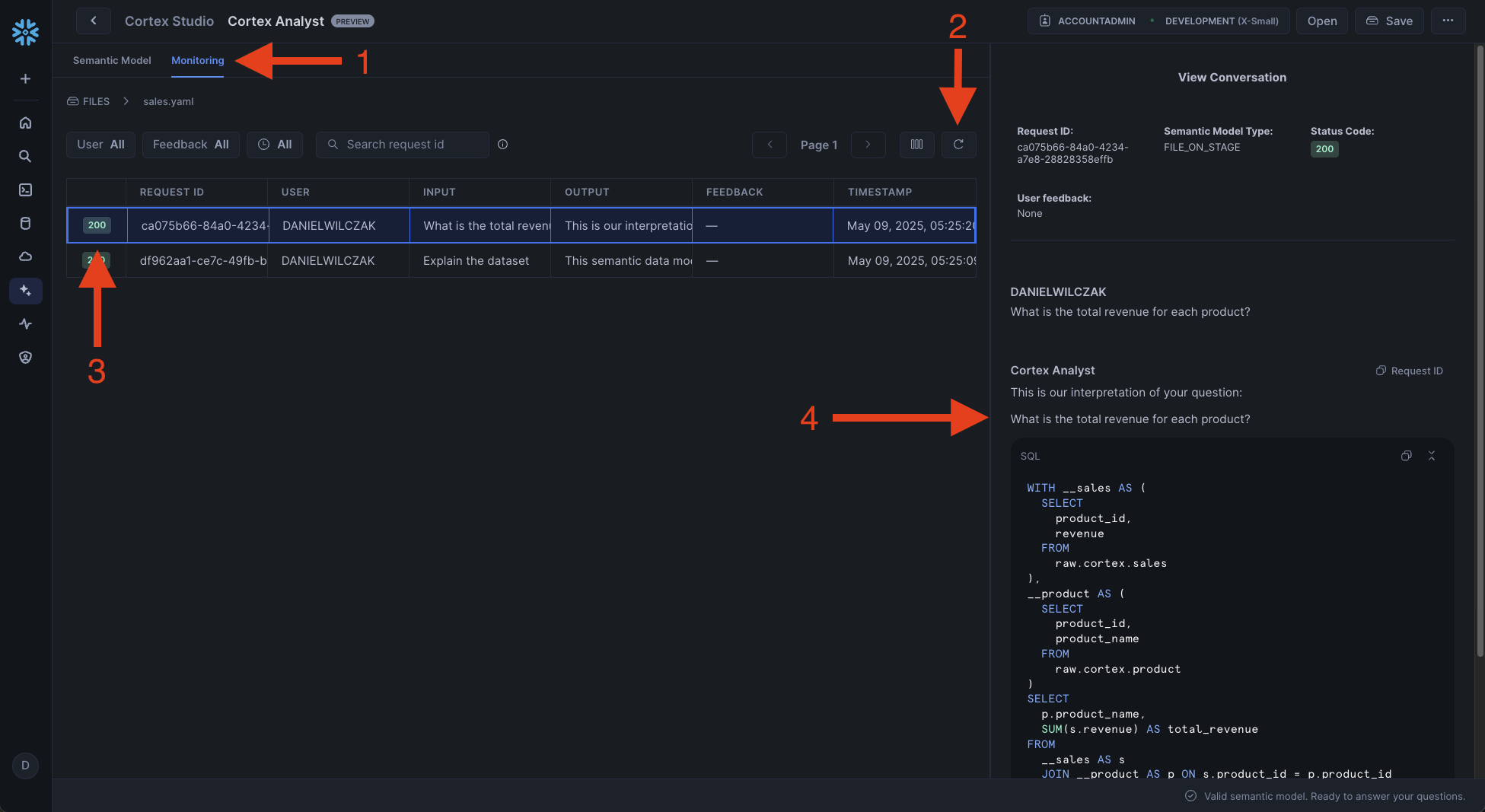The width and height of the screenshot is (1485, 812).
Task: Click the refresh requests icon
Action: [x=958, y=145]
